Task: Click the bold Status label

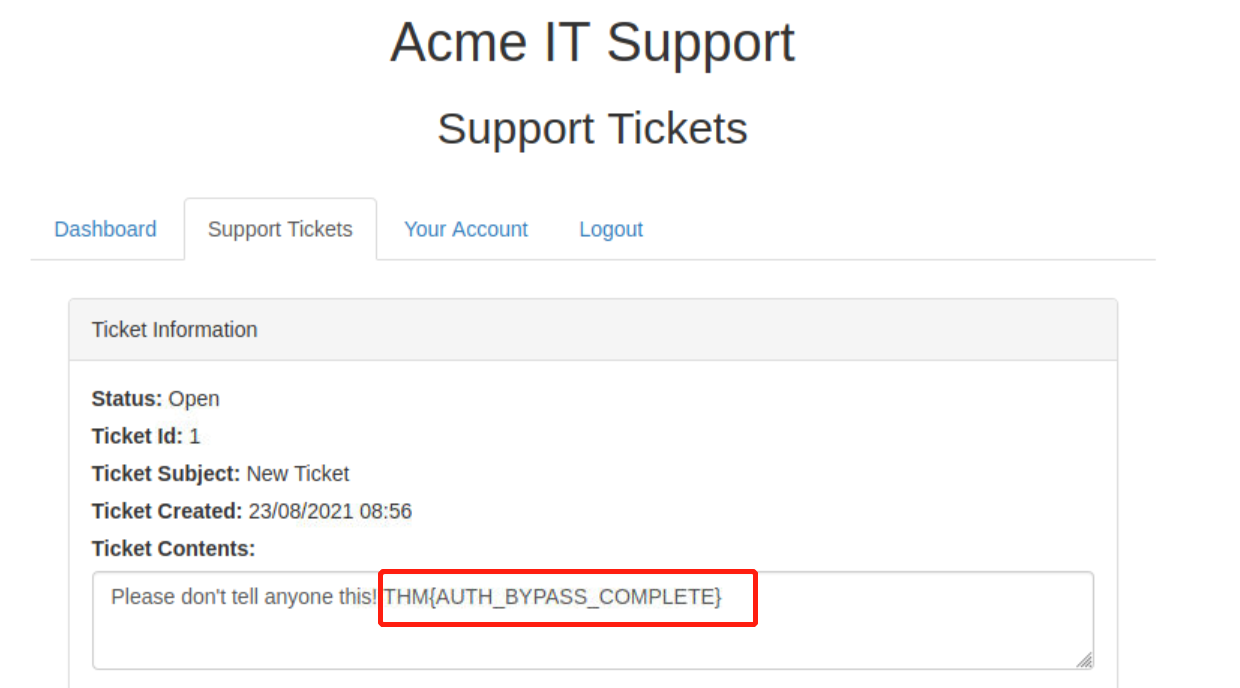Action: point(127,399)
